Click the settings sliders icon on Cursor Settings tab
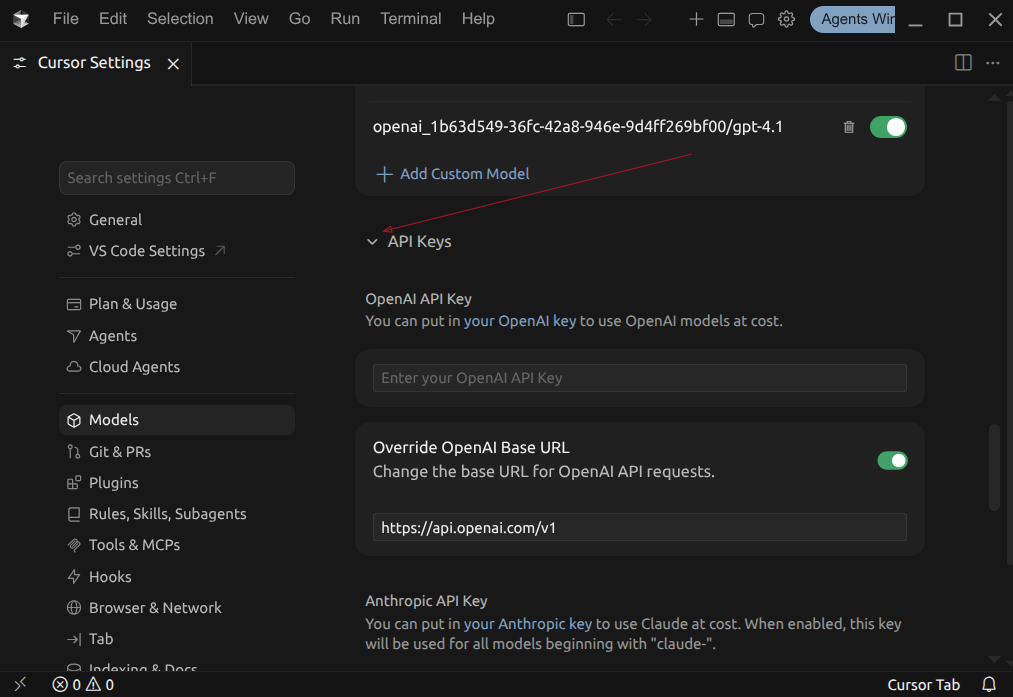Image resolution: width=1013 pixels, height=697 pixels. 20,63
